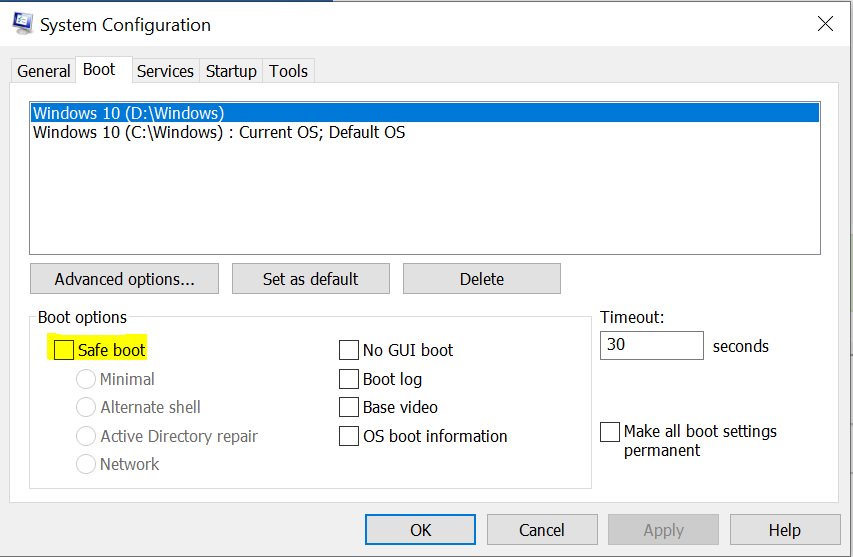
Task: Open the Services tab
Action: [x=165, y=71]
